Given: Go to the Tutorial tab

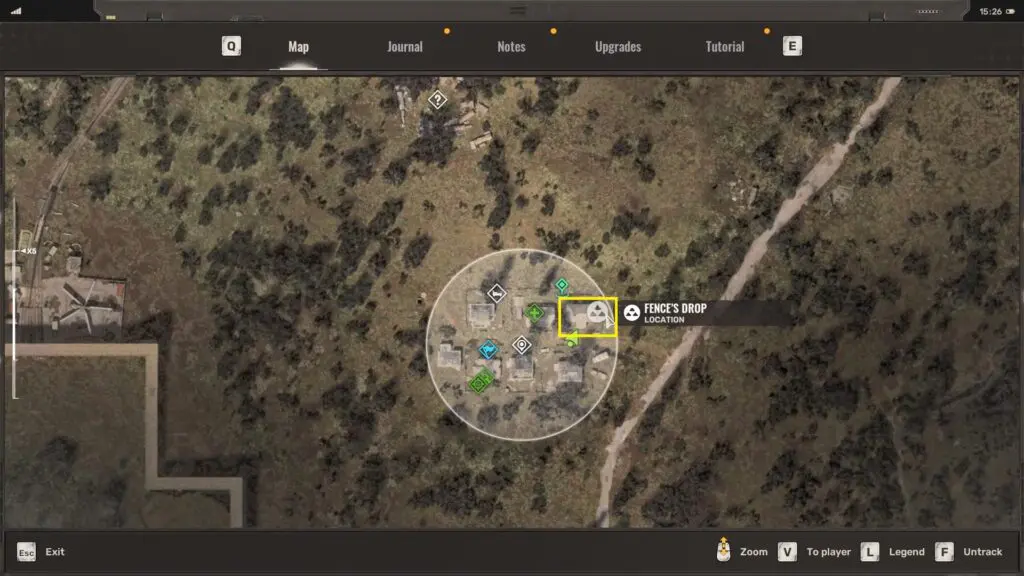Looking at the screenshot, I should 725,47.
